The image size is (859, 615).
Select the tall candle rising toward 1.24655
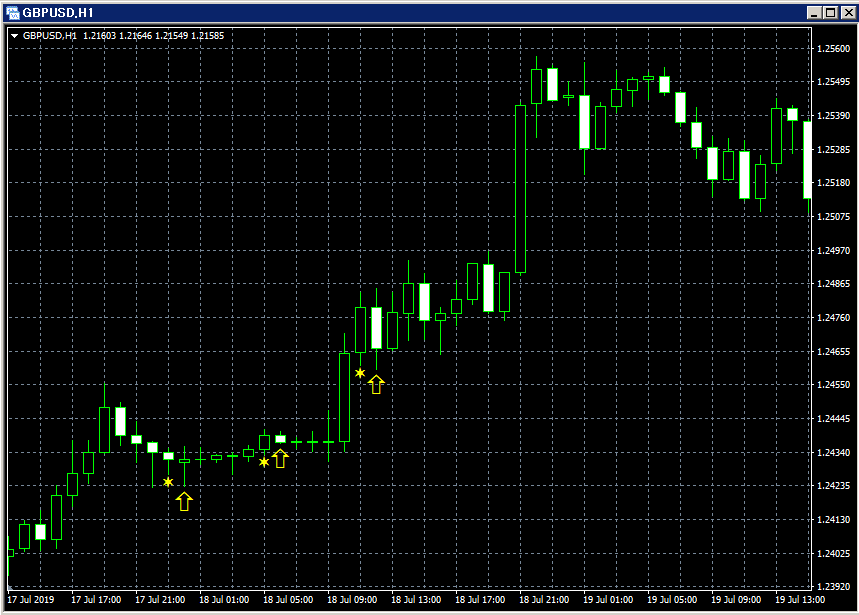(x=344, y=397)
